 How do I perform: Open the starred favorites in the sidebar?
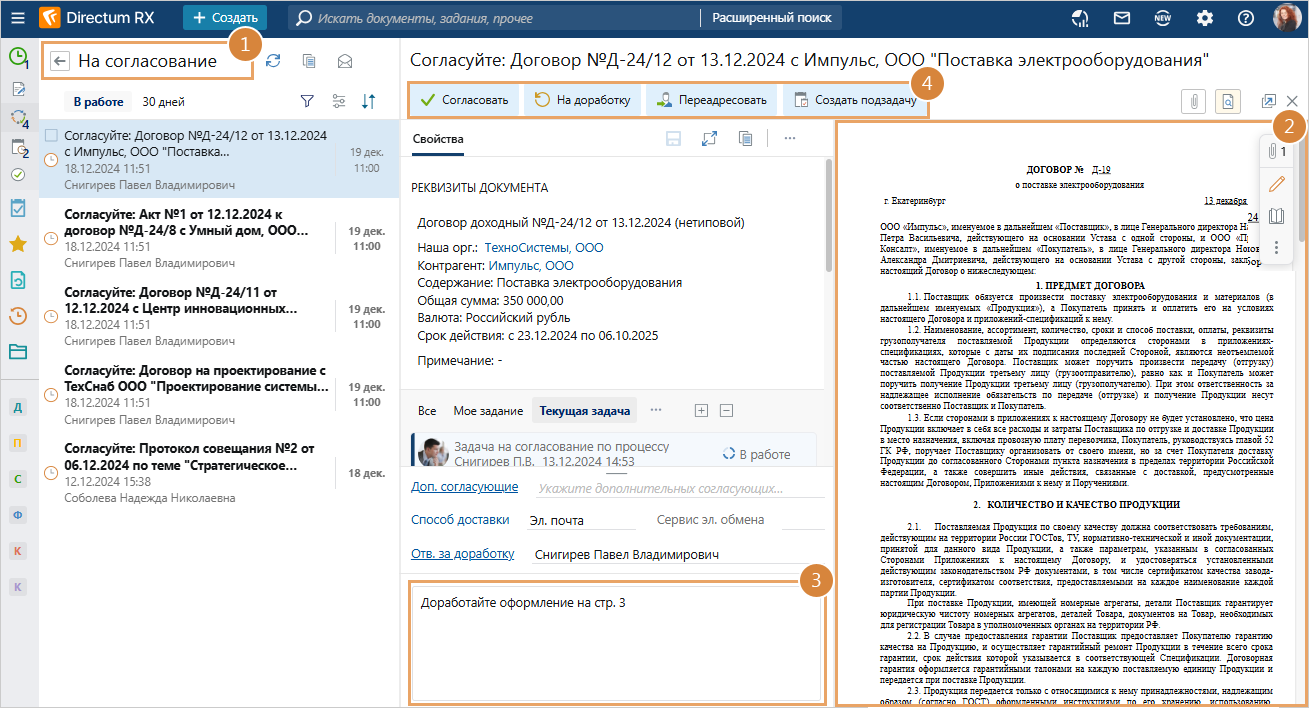pos(18,243)
